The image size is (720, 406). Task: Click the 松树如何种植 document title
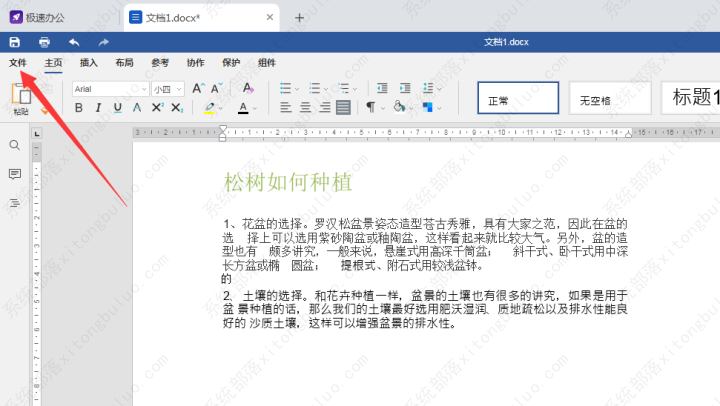(288, 182)
